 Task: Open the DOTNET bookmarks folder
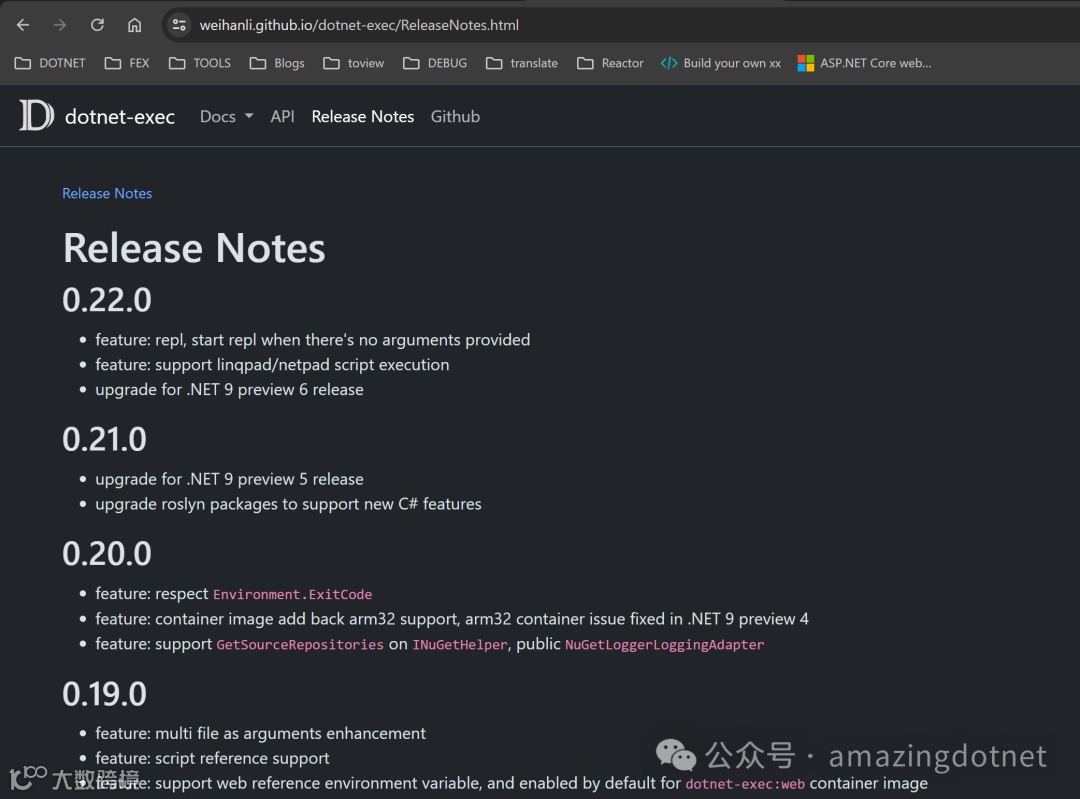(50, 63)
